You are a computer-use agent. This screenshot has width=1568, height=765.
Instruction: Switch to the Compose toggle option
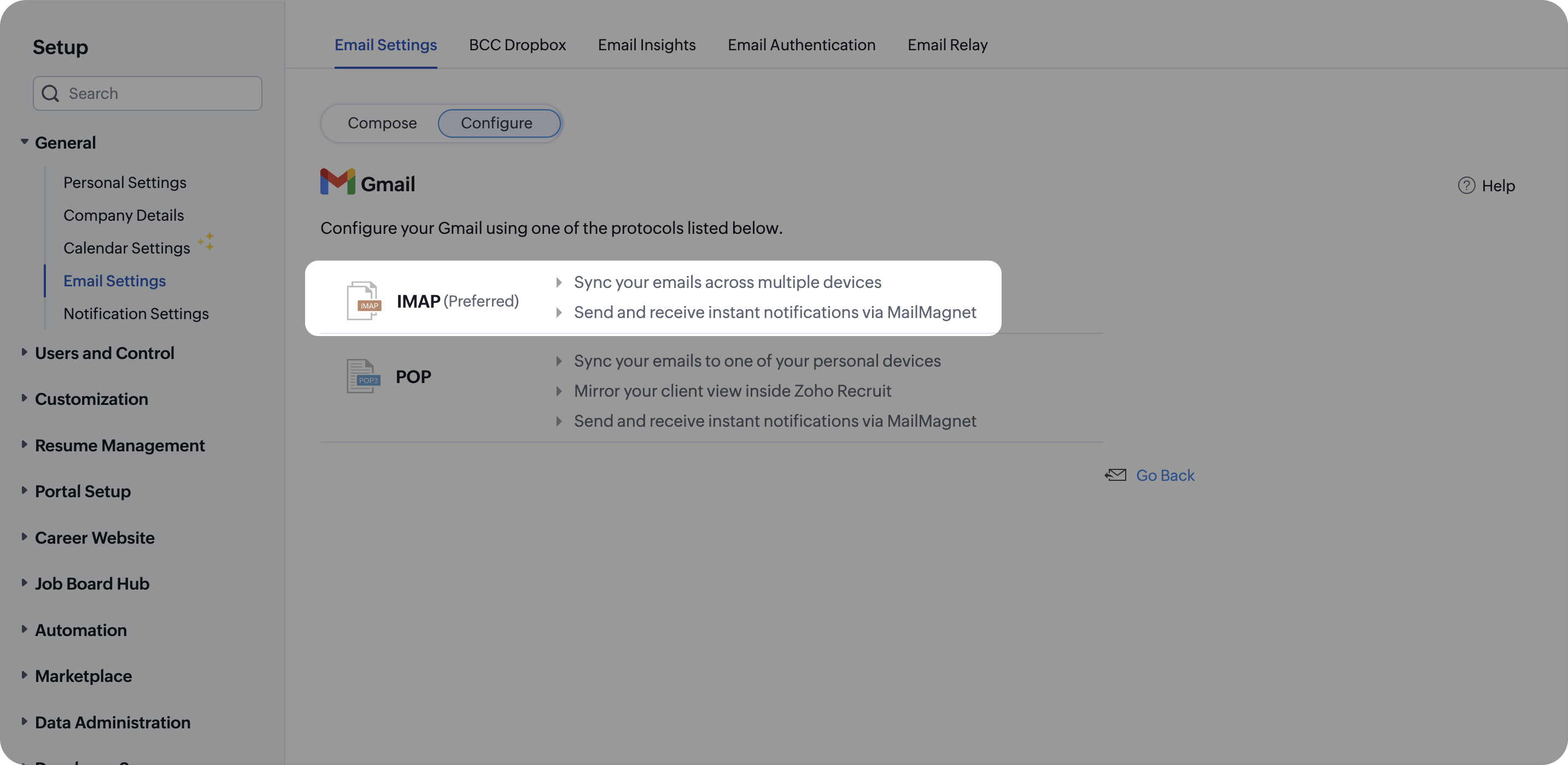click(x=382, y=123)
